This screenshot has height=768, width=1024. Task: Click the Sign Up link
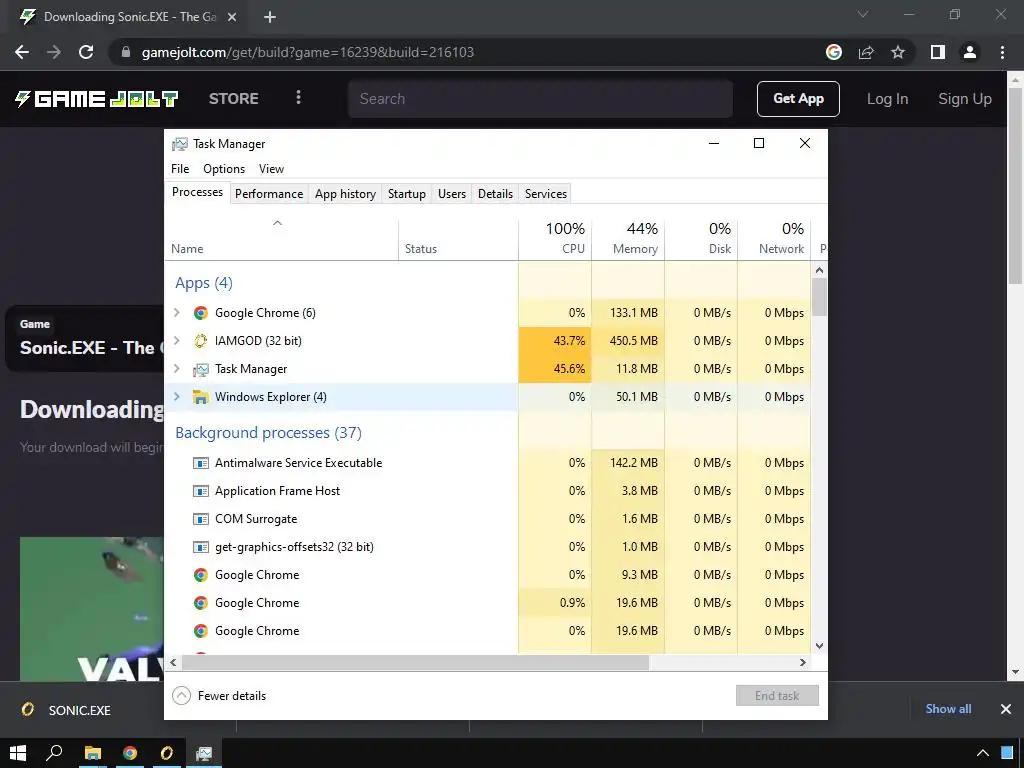tap(965, 99)
